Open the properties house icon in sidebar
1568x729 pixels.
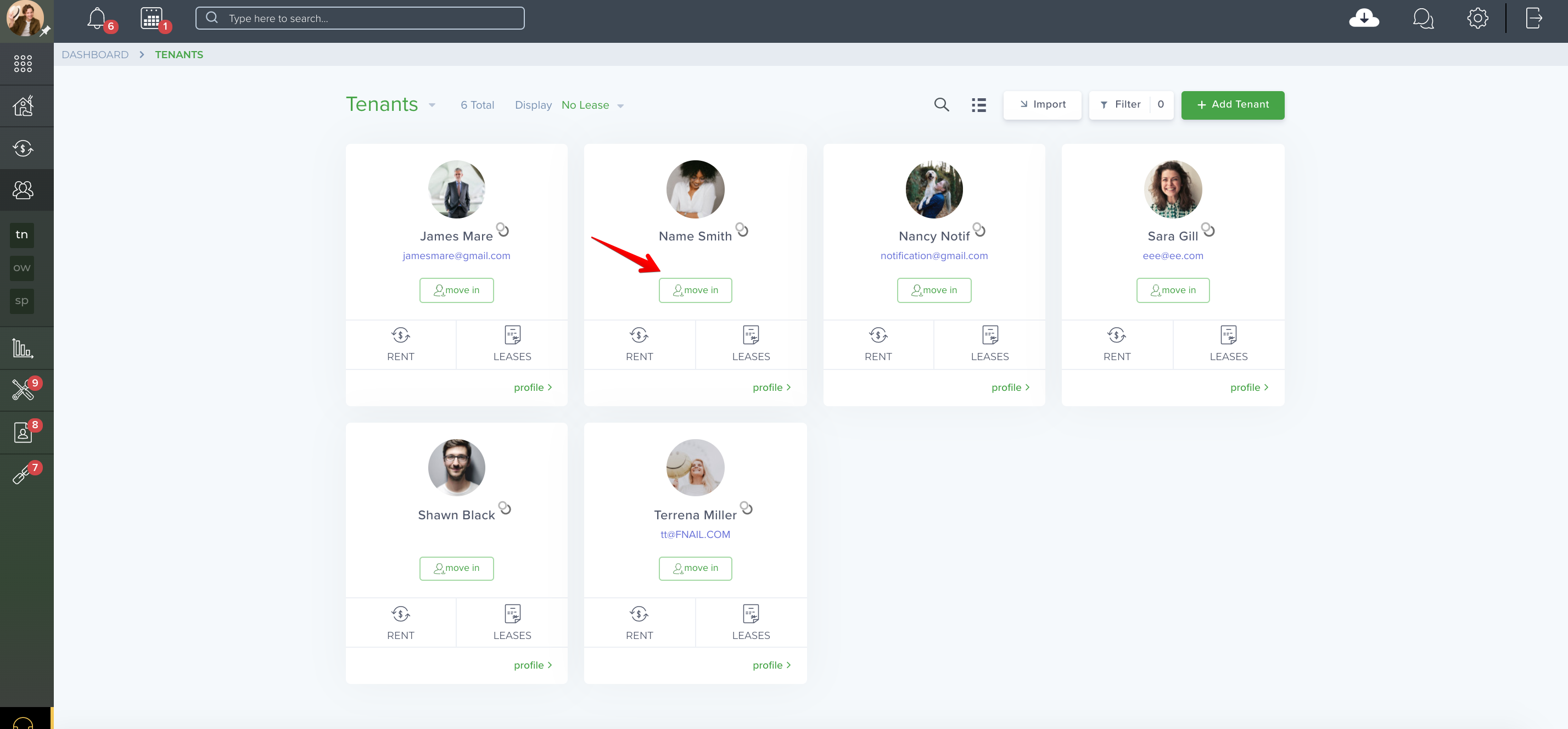tap(23, 106)
